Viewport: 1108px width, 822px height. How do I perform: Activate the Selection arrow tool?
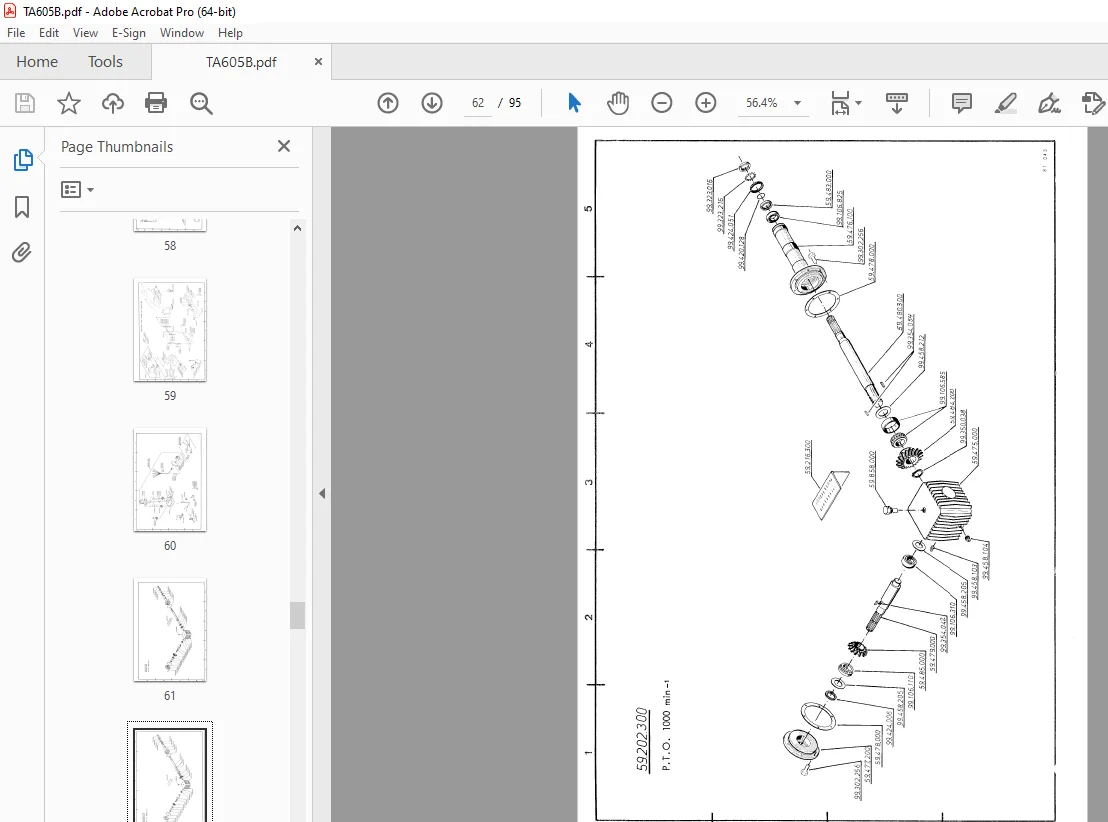(574, 103)
